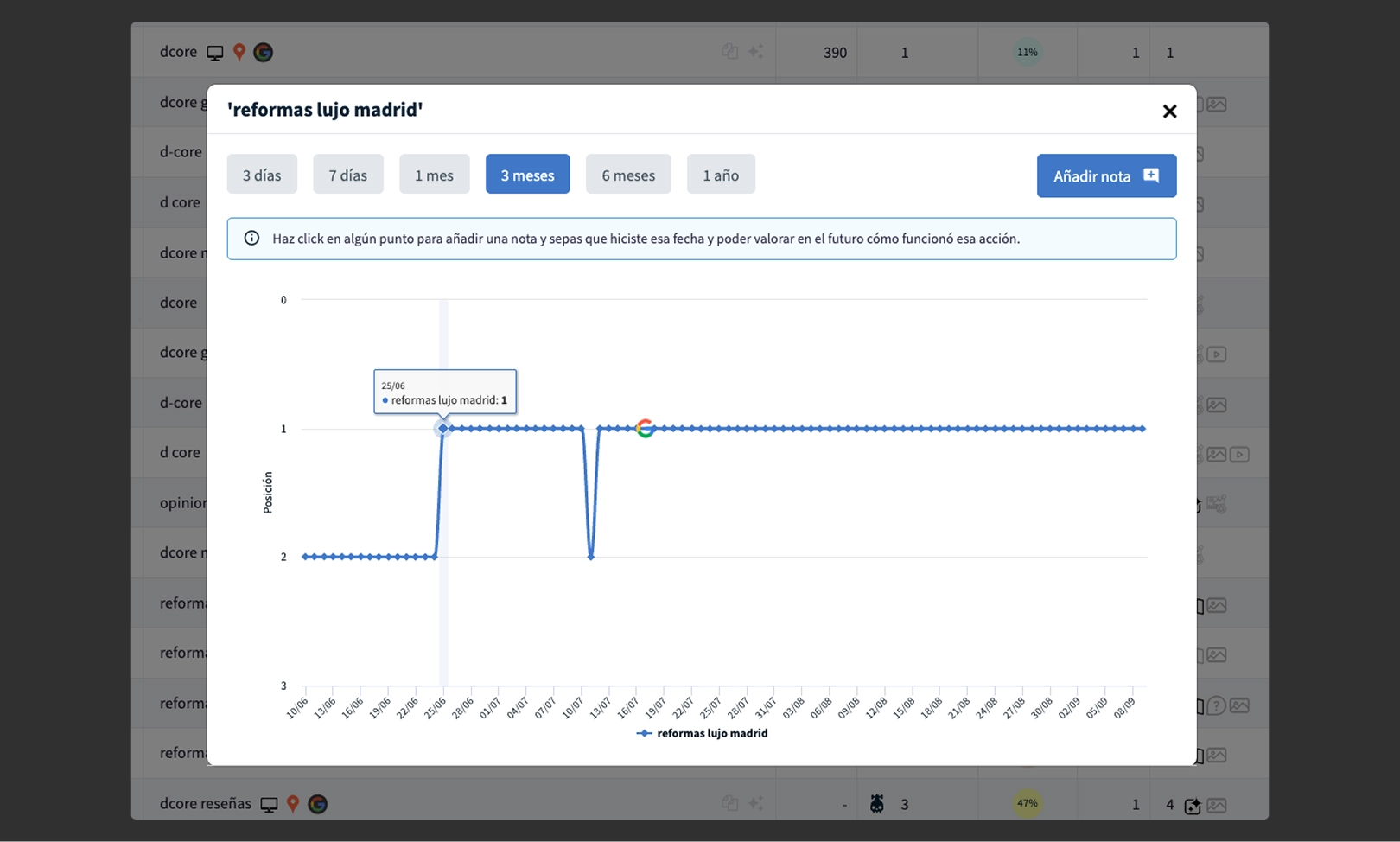Click the Google logo marker on chart
The height and width of the screenshot is (842, 1400).
646,428
